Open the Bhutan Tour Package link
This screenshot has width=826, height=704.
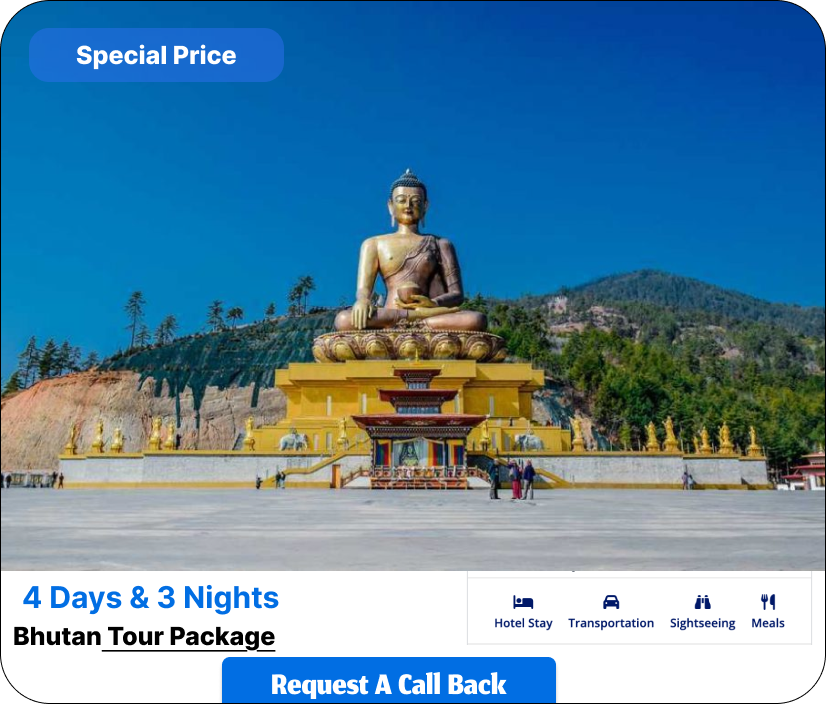pyautogui.click(x=144, y=637)
